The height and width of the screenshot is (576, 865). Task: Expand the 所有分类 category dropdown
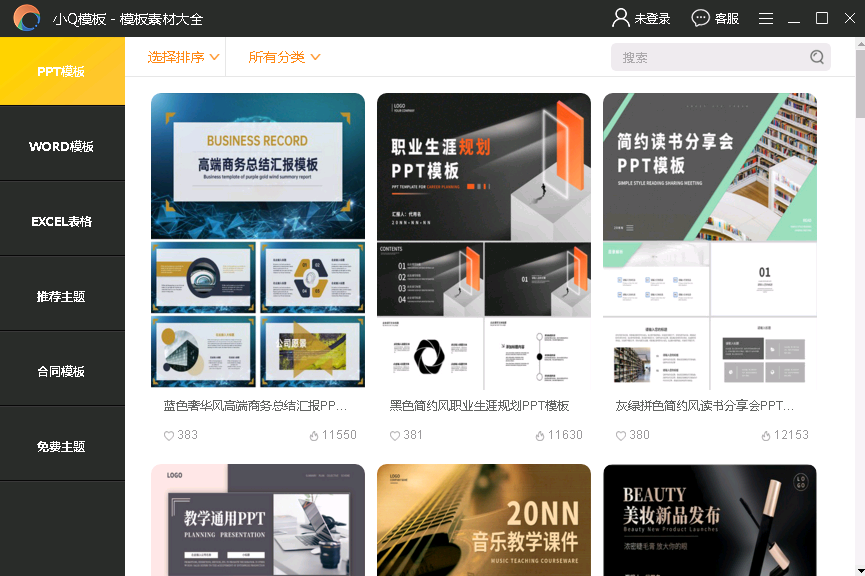tap(284, 57)
